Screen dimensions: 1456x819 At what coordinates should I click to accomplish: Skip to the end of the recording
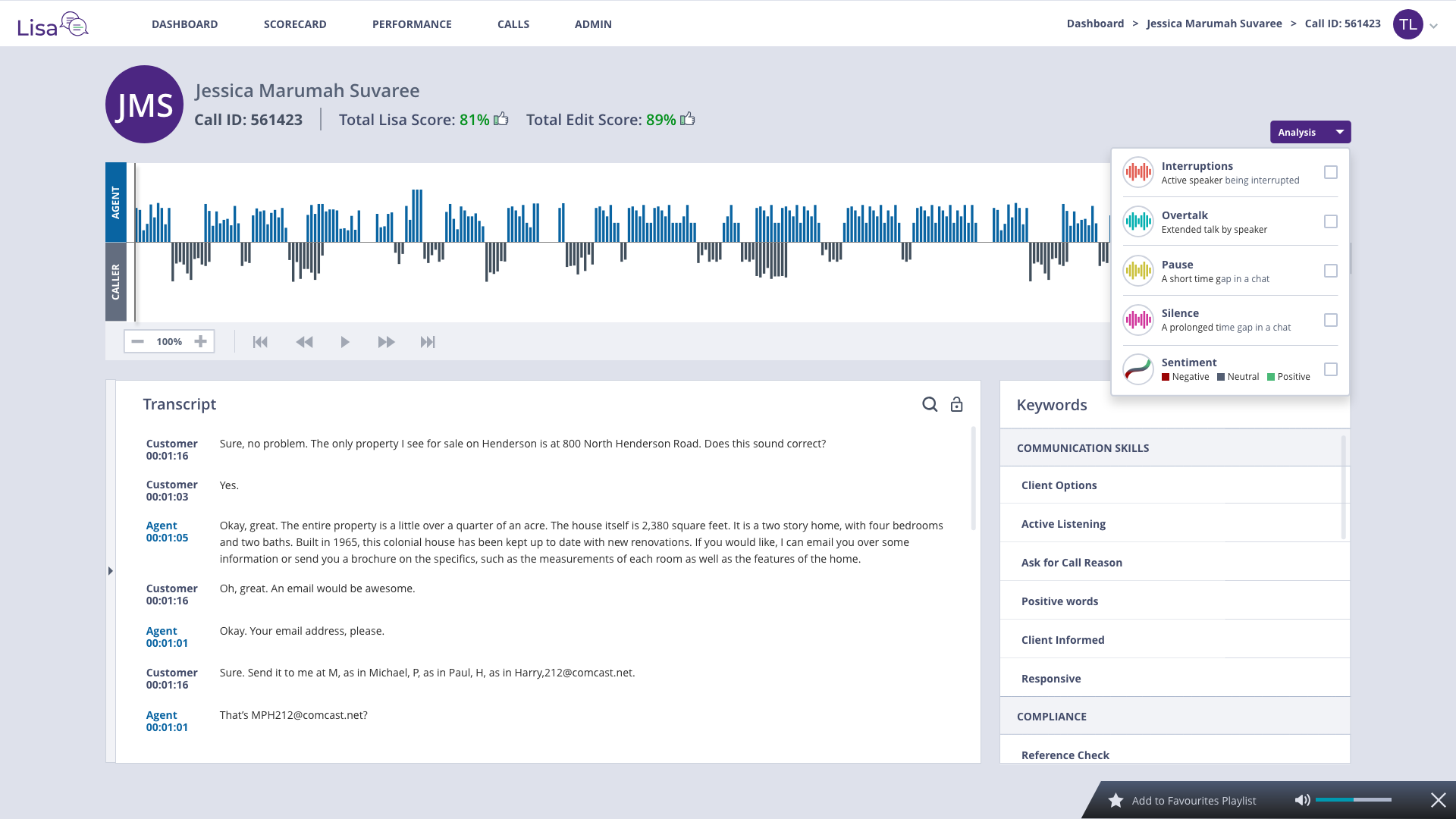coord(428,342)
